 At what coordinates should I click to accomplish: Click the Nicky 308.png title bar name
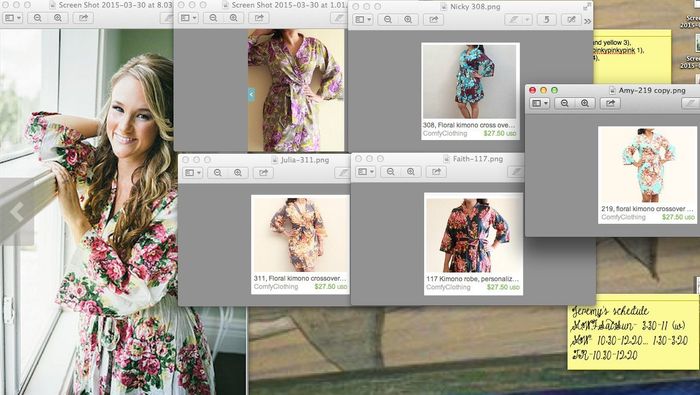click(x=475, y=7)
